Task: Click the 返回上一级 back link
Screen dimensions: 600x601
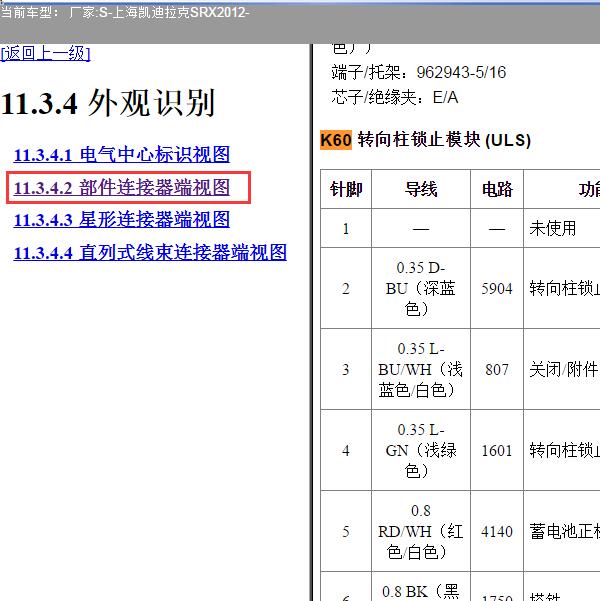Action: coord(46,53)
